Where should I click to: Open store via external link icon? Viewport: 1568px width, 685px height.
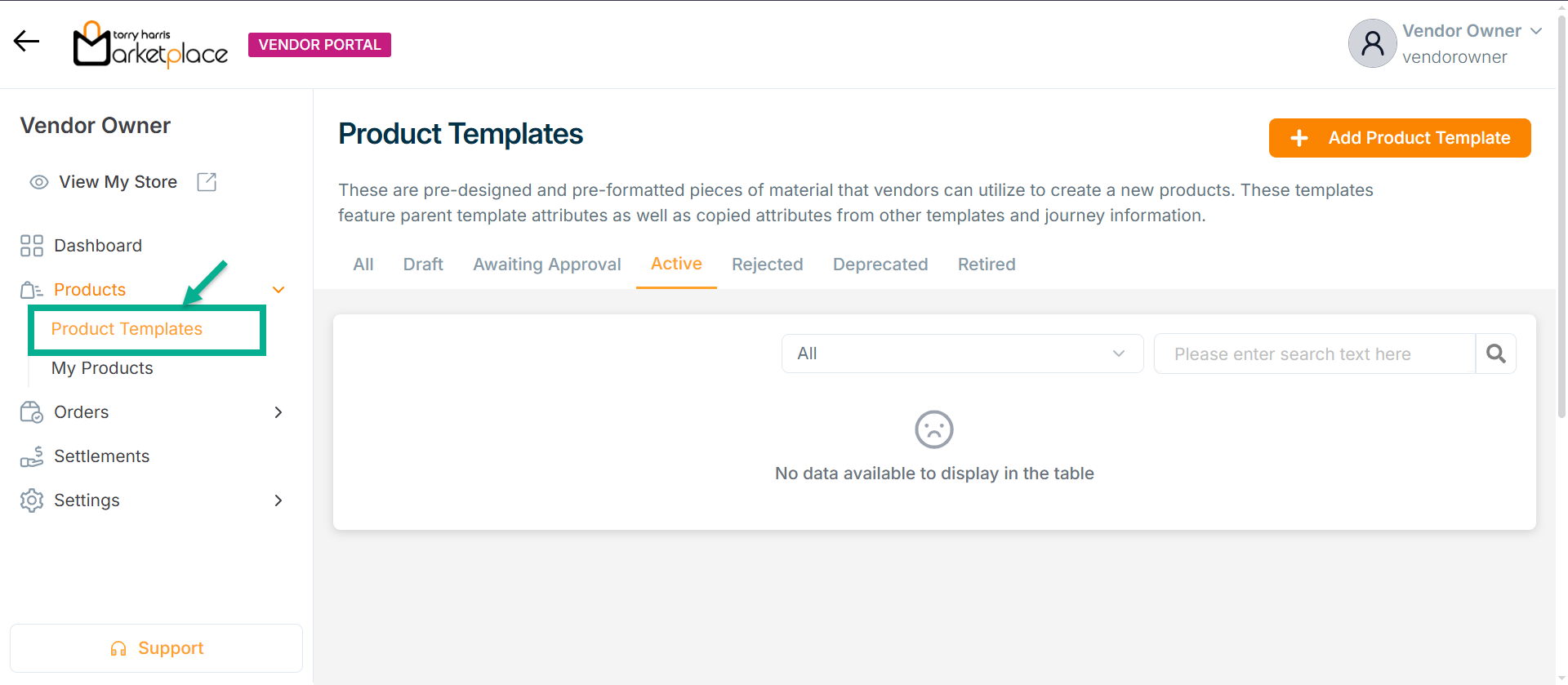(207, 182)
